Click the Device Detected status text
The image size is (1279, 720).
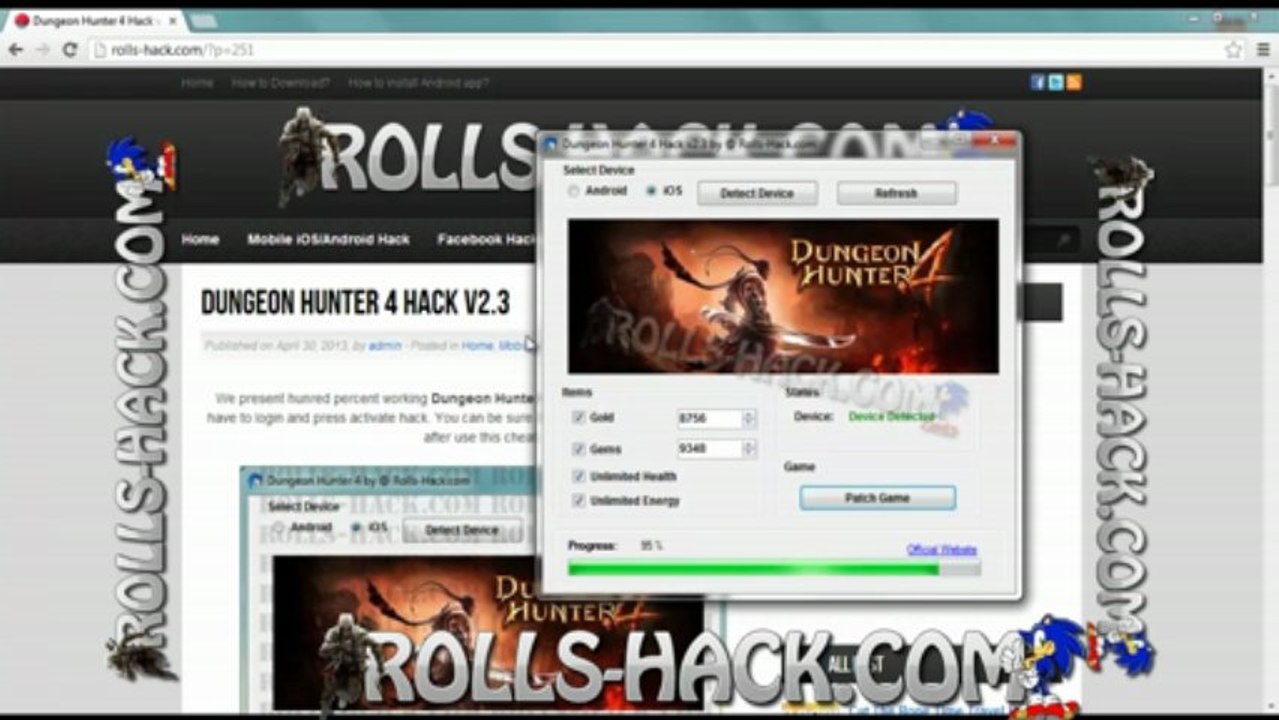click(x=892, y=416)
